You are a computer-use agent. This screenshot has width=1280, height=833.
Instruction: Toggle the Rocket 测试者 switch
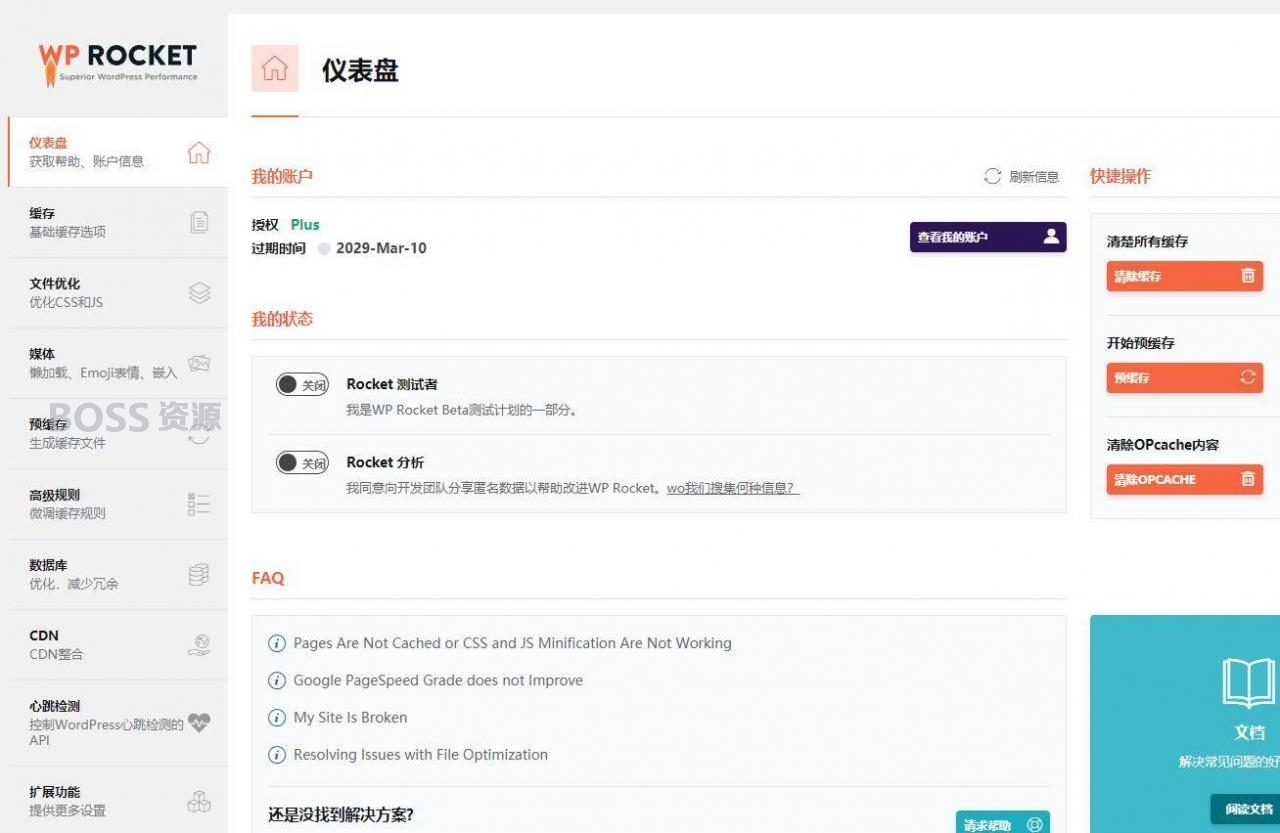pos(302,384)
